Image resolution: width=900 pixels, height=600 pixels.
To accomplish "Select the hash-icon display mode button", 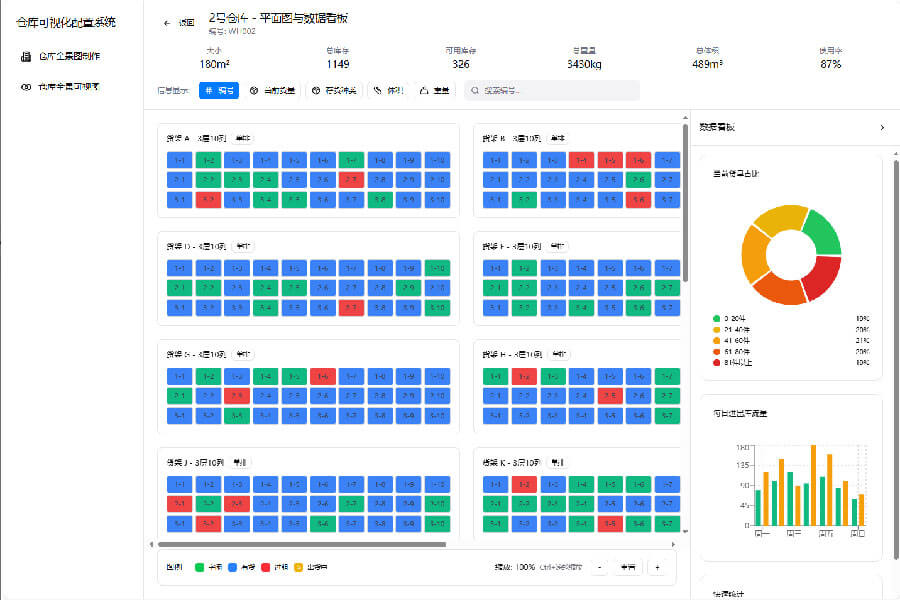I will (219, 91).
